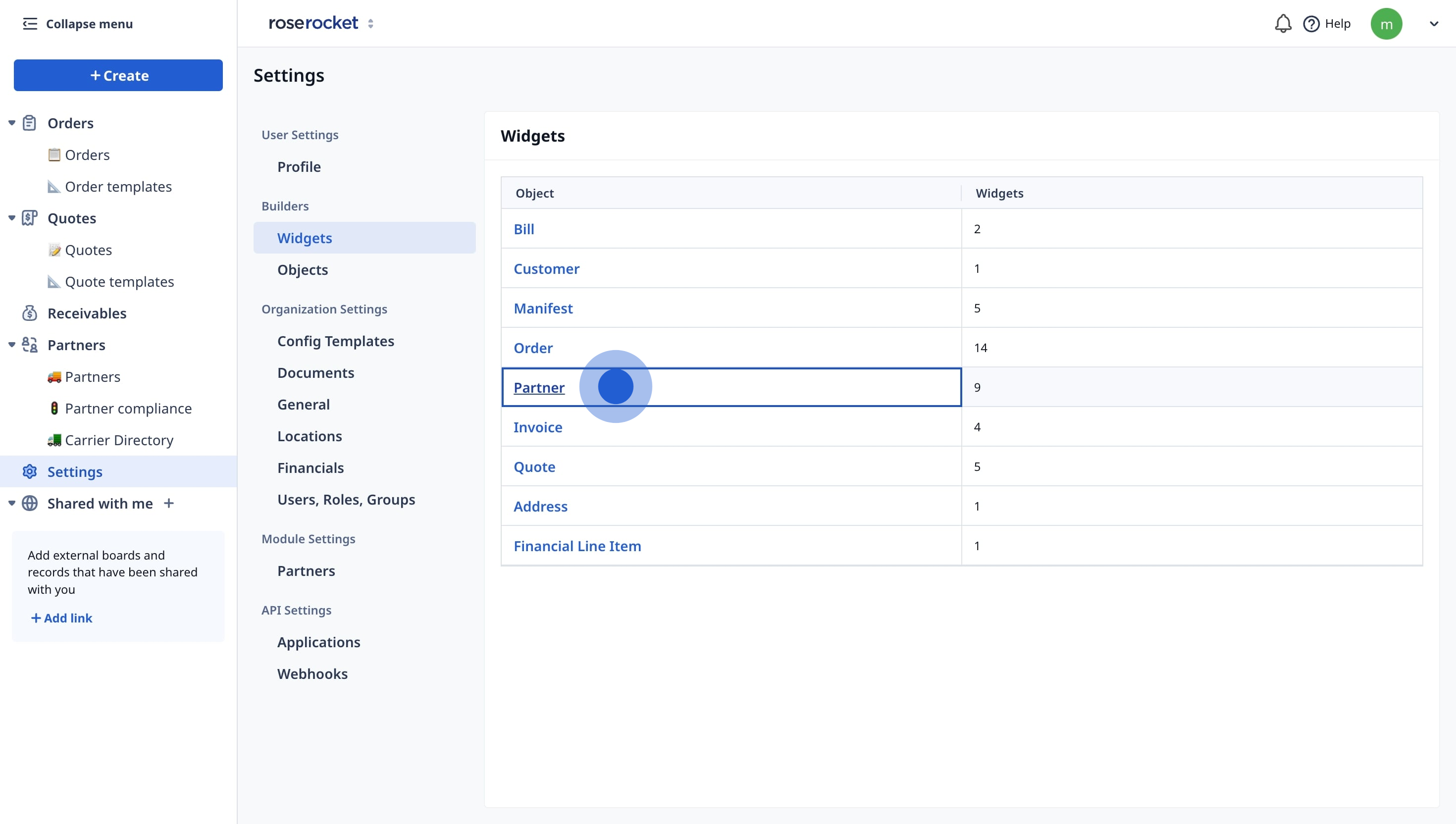Screen dimensions: 1456x824
Task: Collapse the Partners sidebar section arrow
Action: (x=11, y=345)
